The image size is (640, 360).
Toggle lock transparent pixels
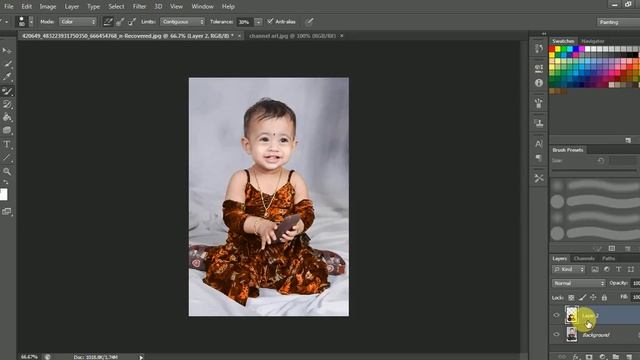point(571,298)
